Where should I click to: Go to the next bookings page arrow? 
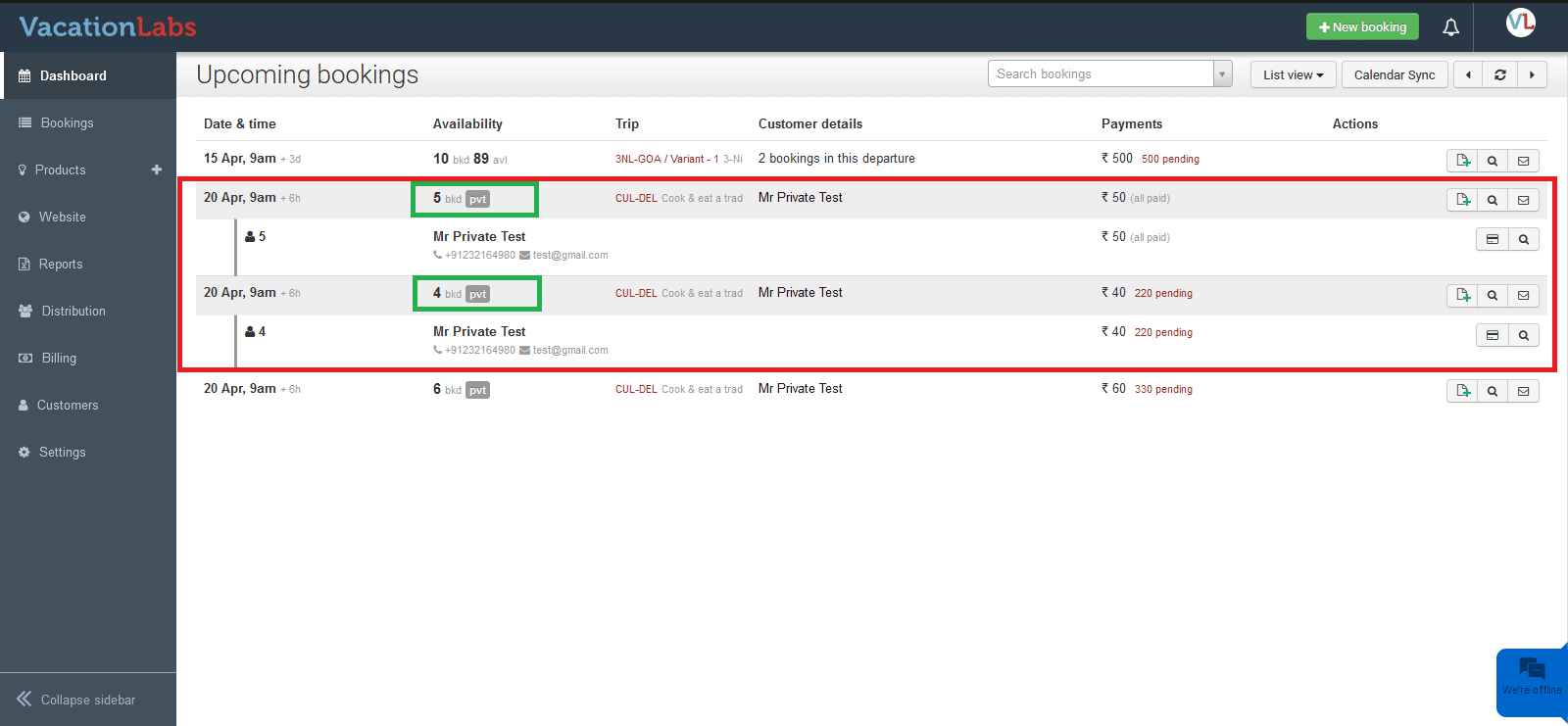(1532, 74)
